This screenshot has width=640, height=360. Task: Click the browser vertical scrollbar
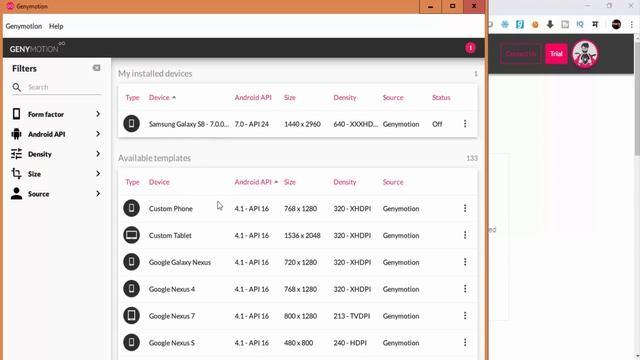(x=637, y=98)
